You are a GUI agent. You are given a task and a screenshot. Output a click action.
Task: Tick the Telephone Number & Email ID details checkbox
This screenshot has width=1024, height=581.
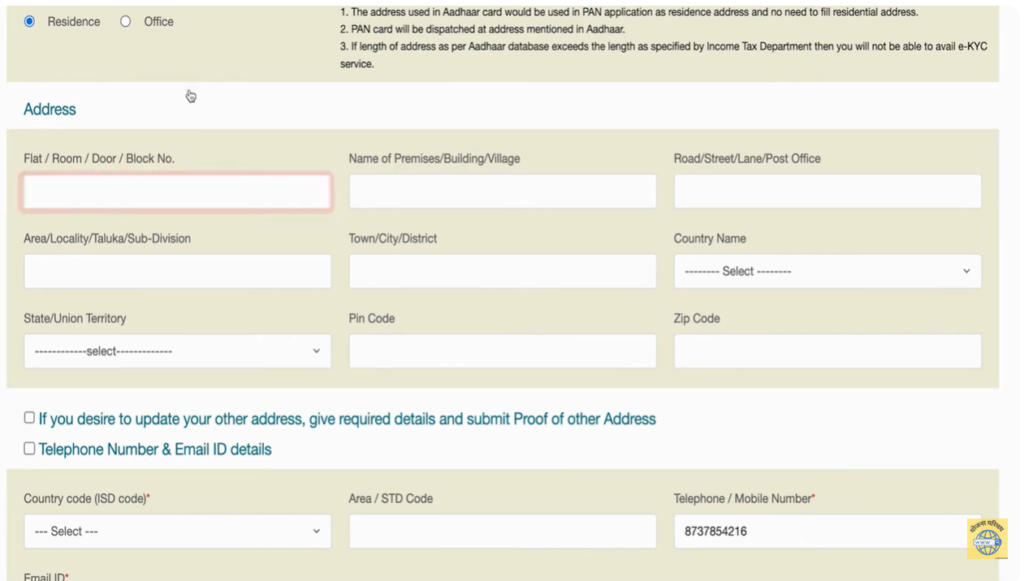(29, 449)
